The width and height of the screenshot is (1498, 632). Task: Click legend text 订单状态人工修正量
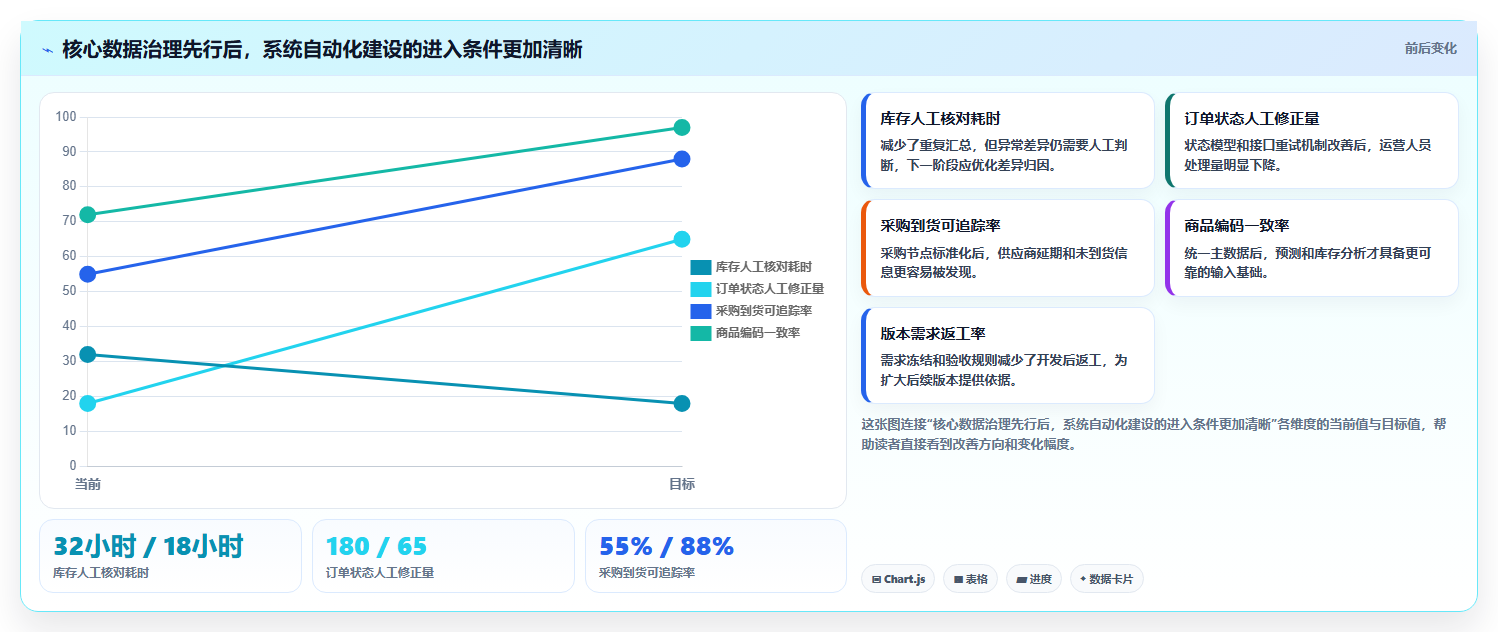pos(770,289)
